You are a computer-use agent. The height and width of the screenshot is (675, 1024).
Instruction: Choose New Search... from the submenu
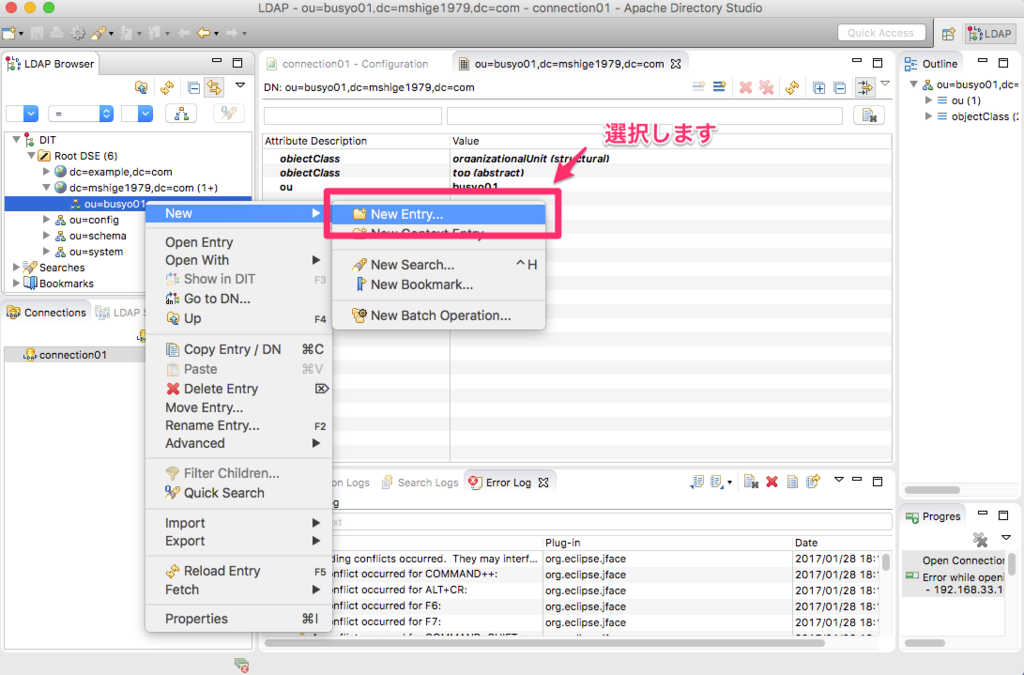tap(438, 264)
